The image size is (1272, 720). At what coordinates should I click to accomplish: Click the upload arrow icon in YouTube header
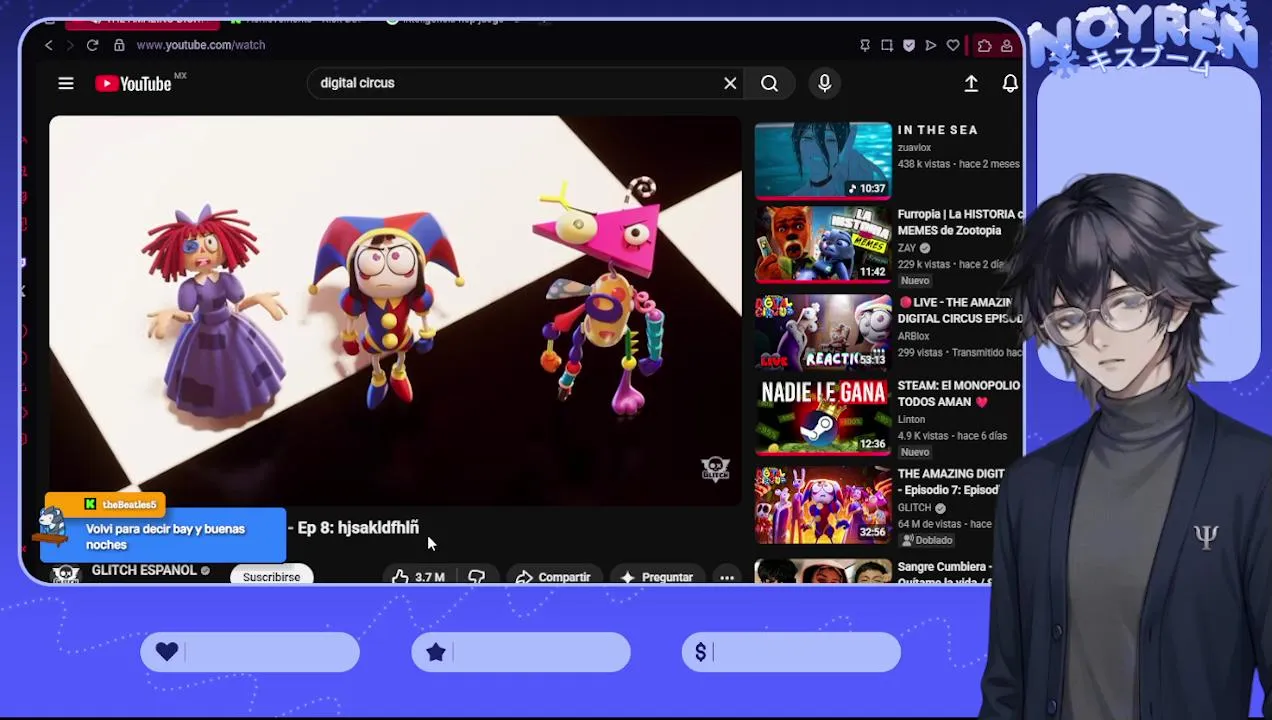click(x=971, y=85)
